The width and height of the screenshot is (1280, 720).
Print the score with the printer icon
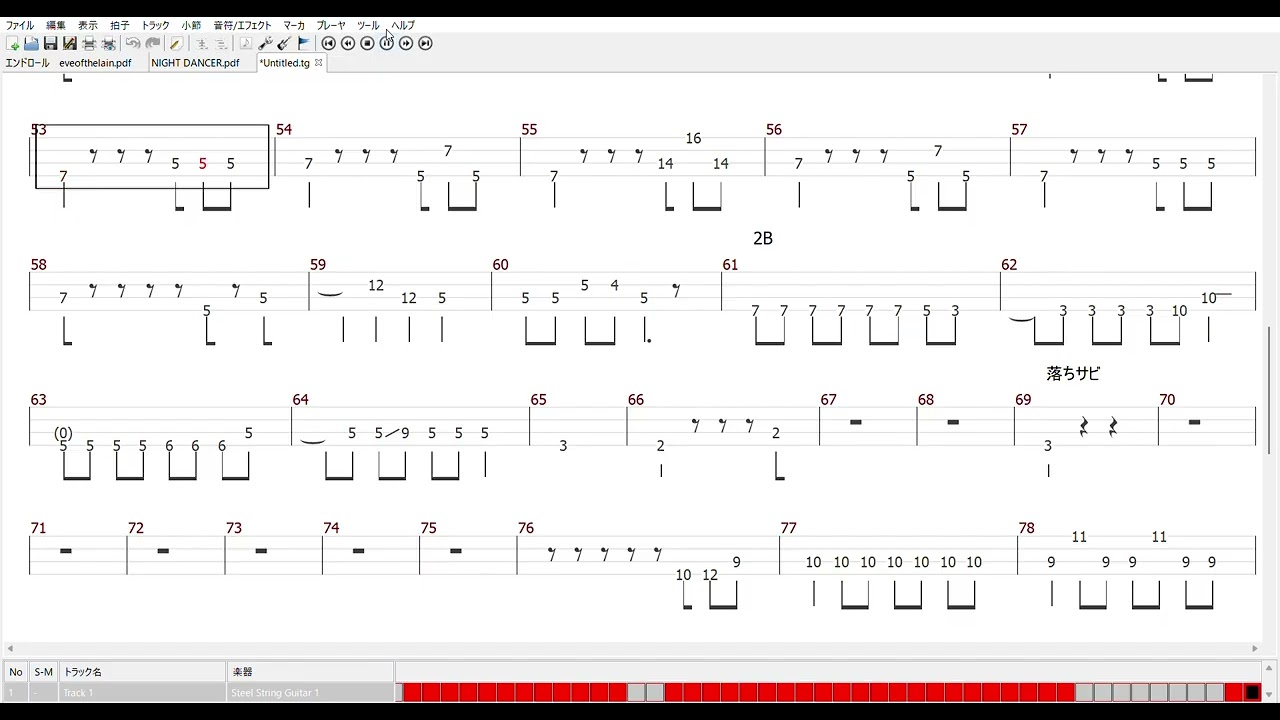point(89,44)
